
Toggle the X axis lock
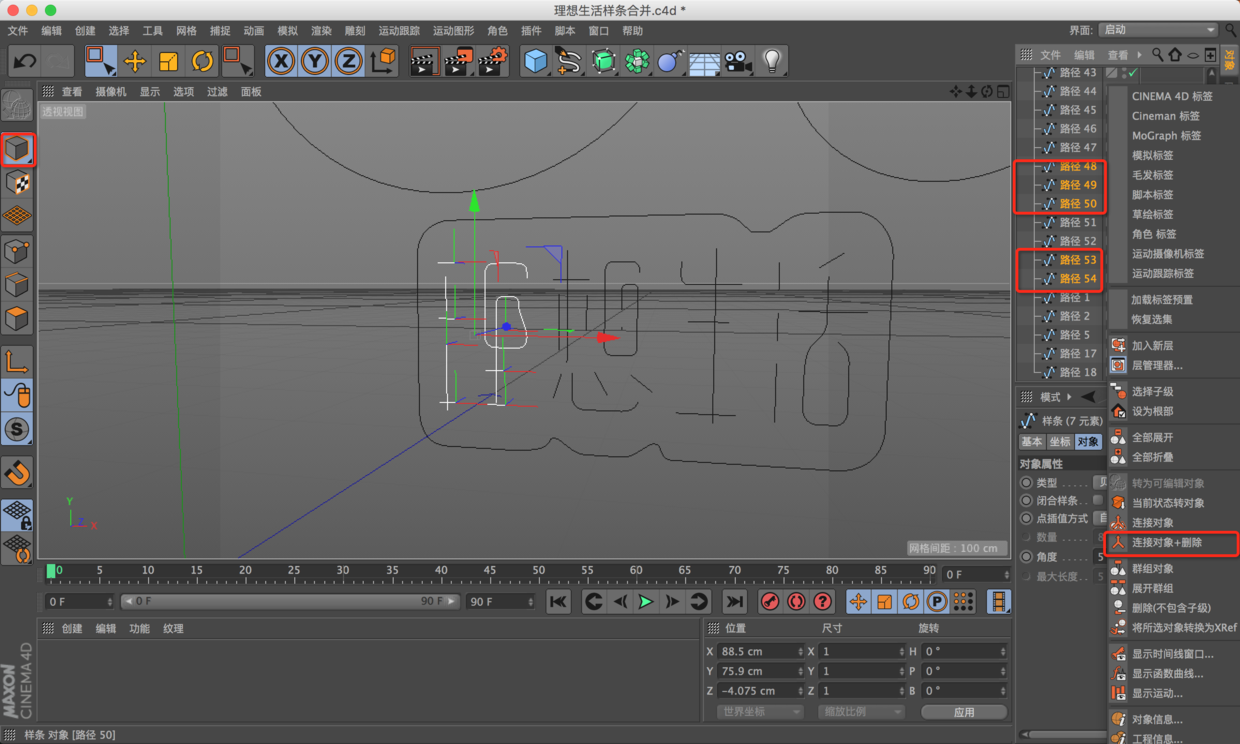(x=281, y=61)
